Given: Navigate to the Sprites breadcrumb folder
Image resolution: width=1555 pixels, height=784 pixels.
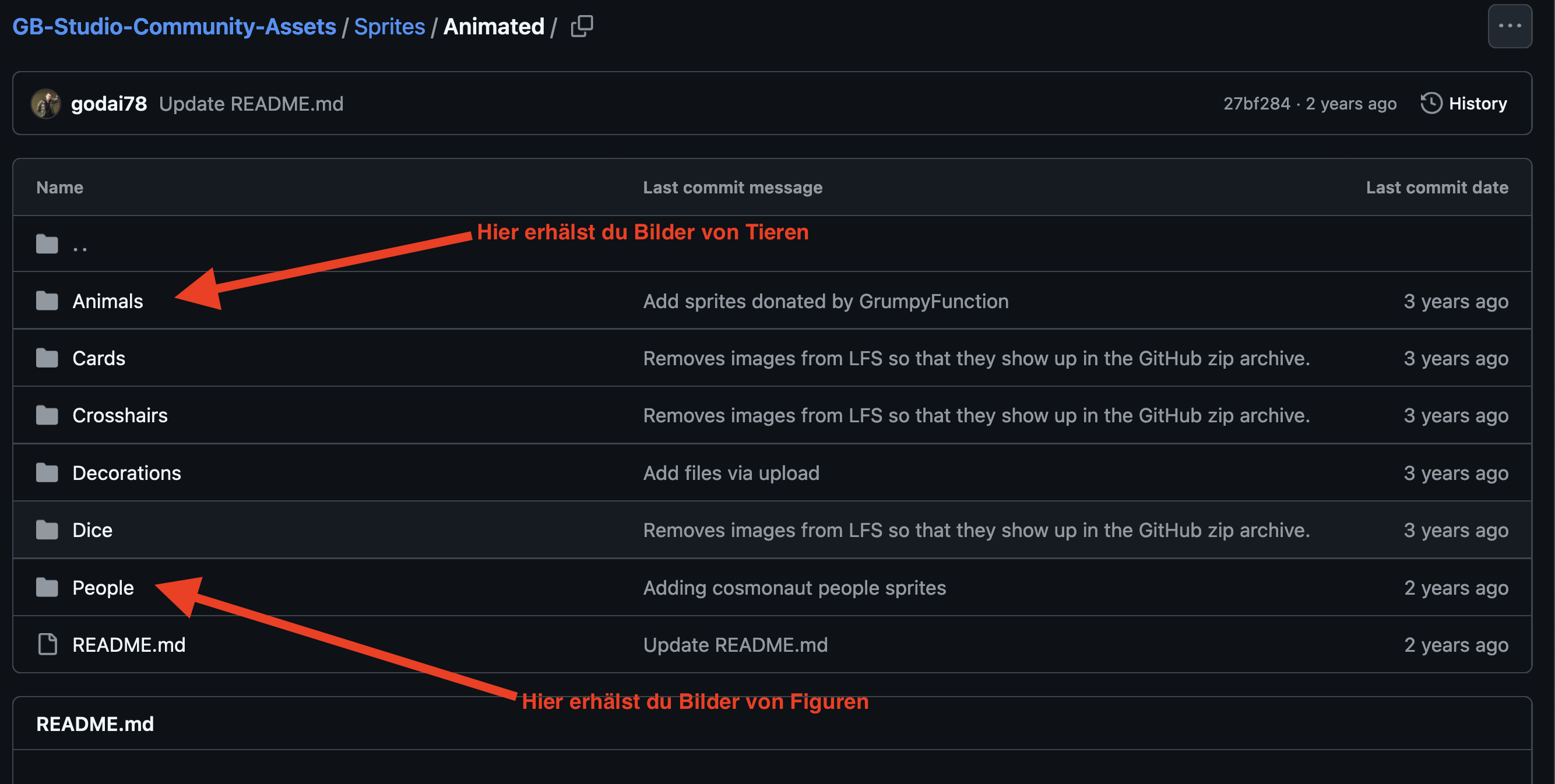Looking at the screenshot, I should pyautogui.click(x=389, y=27).
